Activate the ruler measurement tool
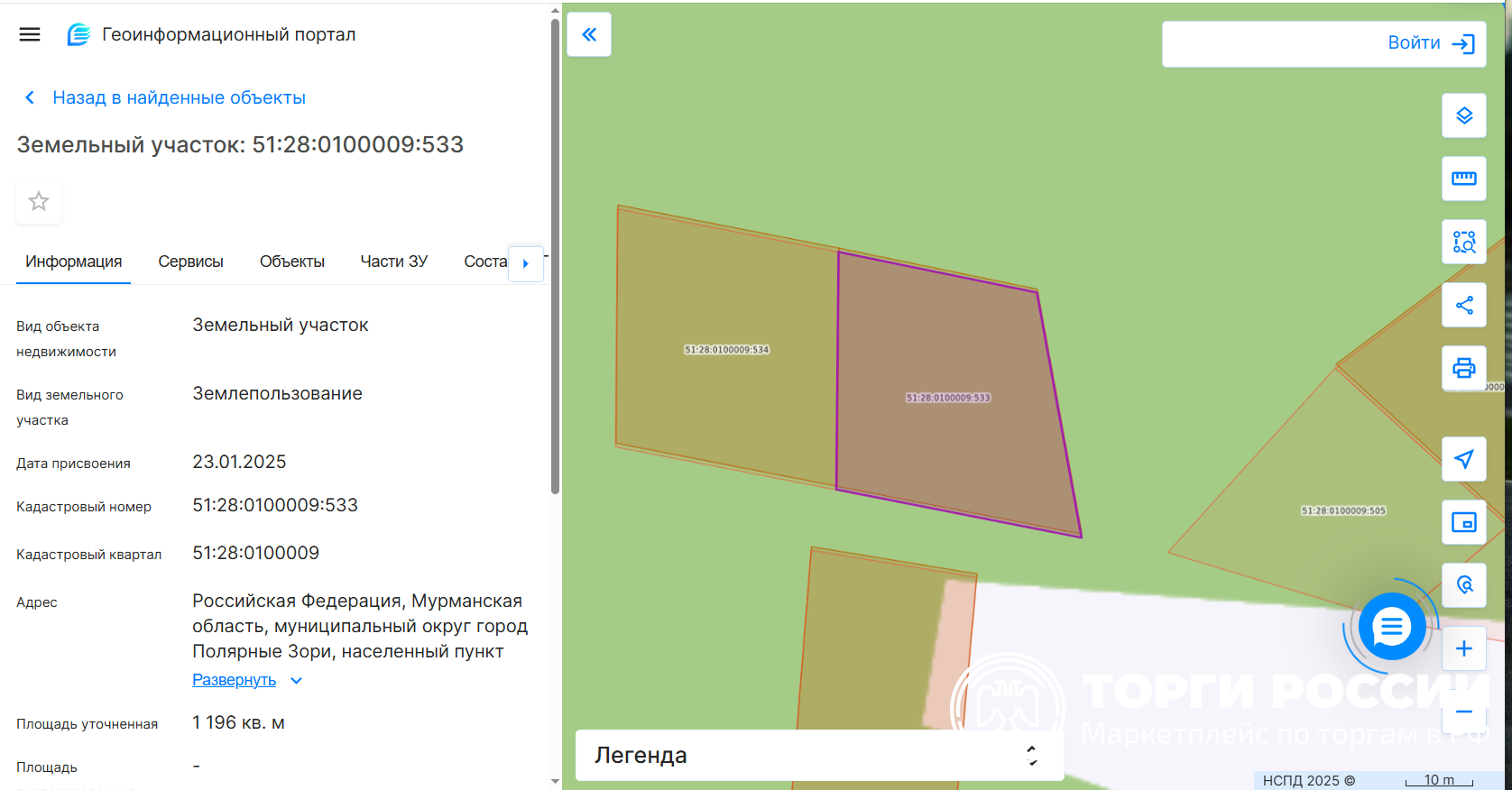 point(1463,179)
